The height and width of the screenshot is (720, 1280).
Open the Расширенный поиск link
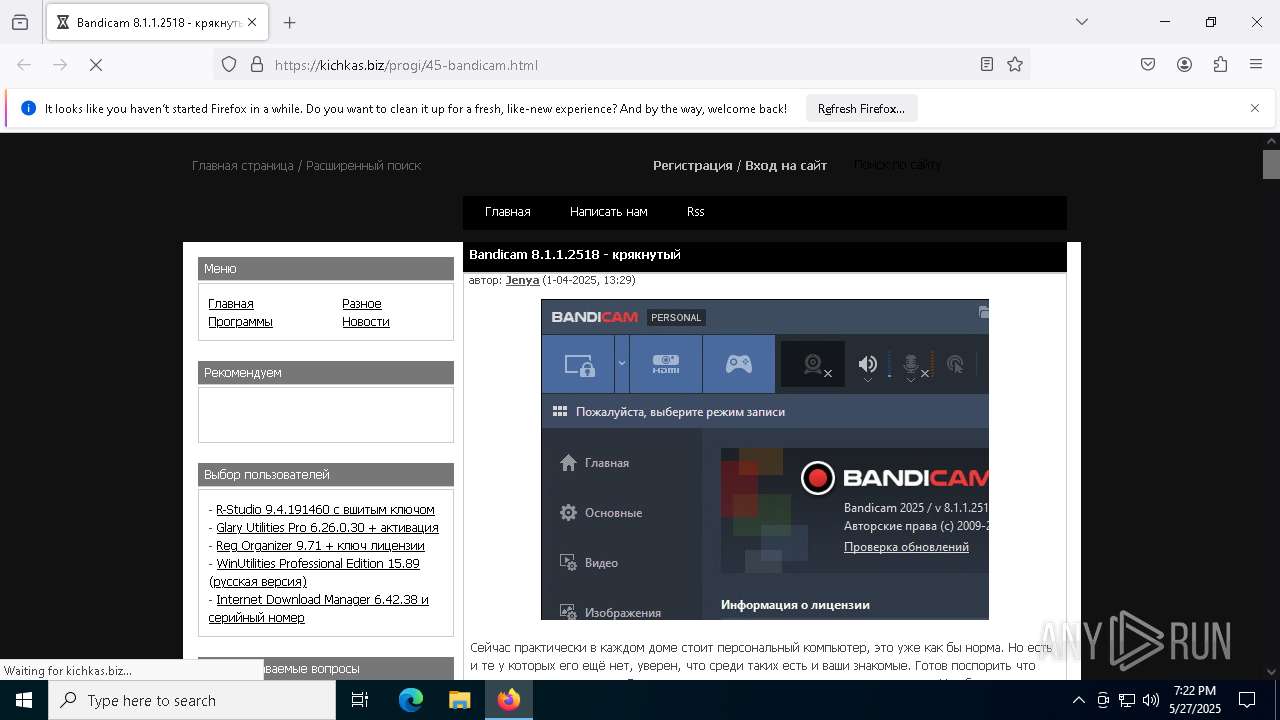(x=364, y=165)
